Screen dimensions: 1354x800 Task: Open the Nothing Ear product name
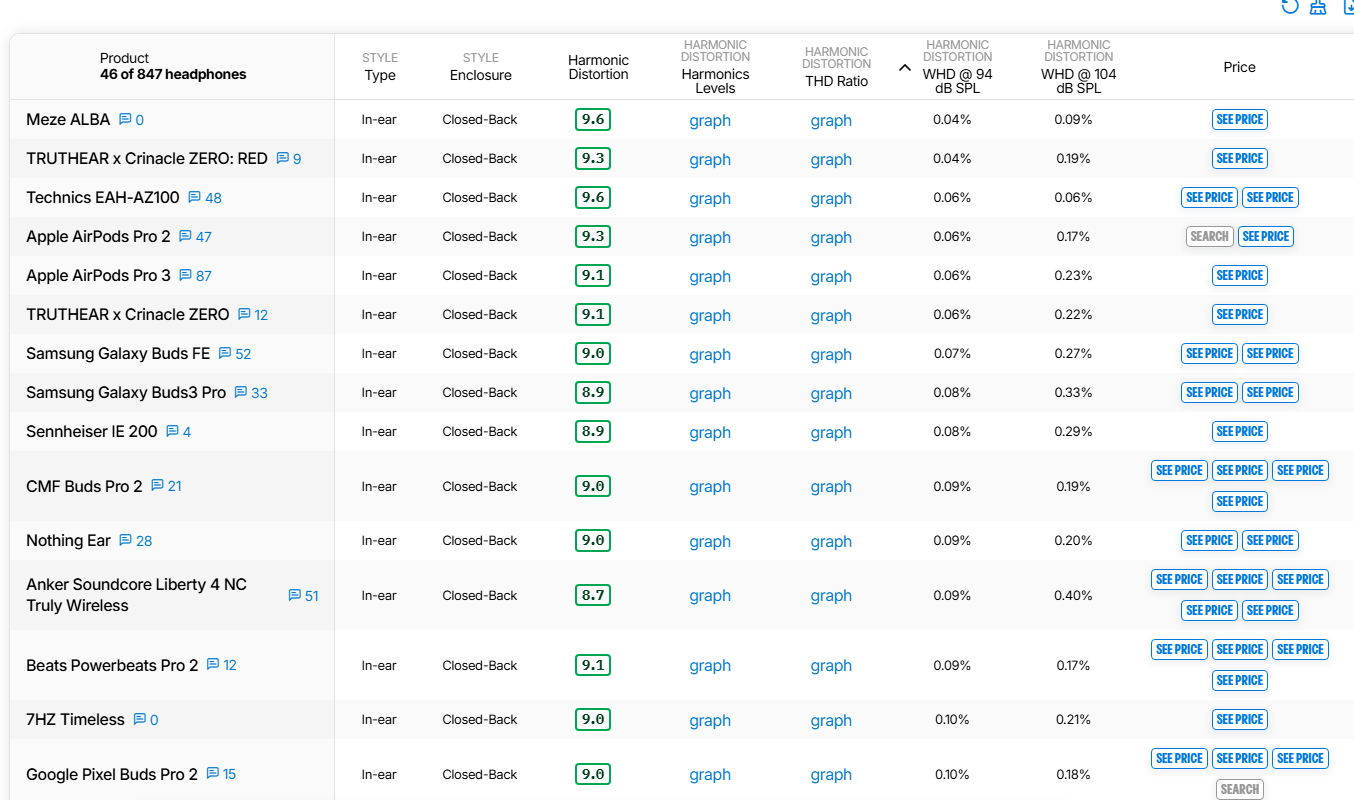pos(68,541)
